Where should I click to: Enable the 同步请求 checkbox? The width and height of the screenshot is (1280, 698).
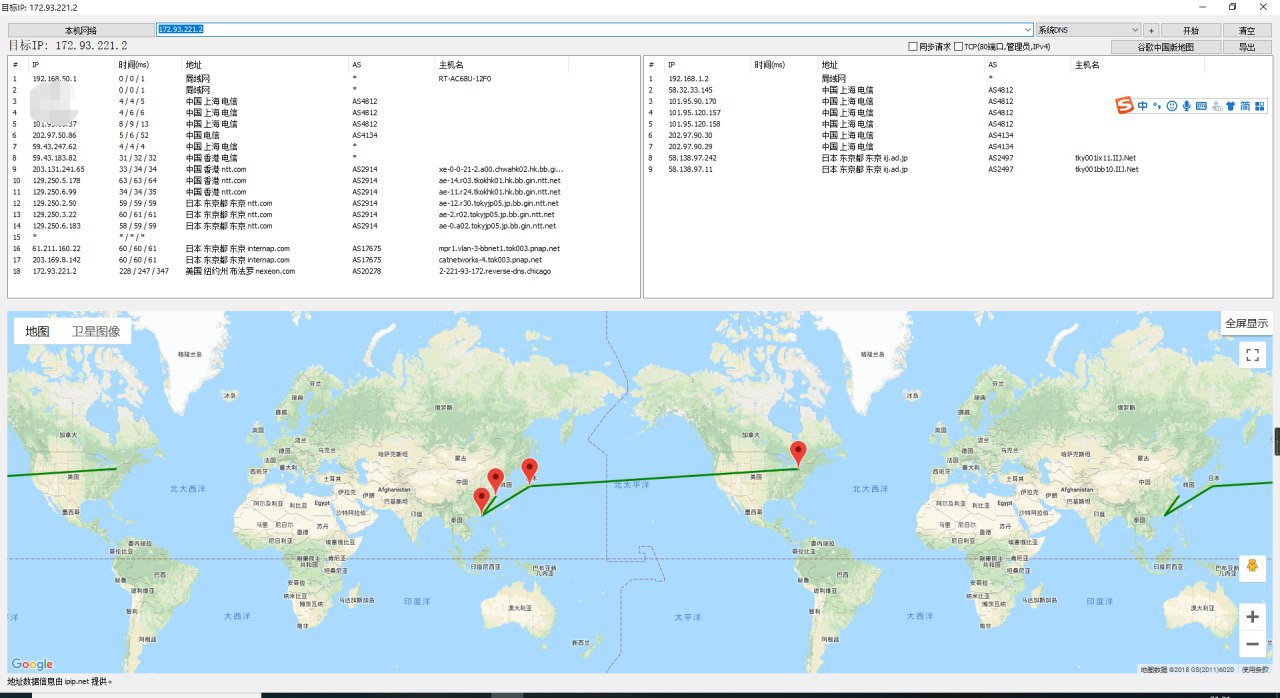[x=912, y=47]
